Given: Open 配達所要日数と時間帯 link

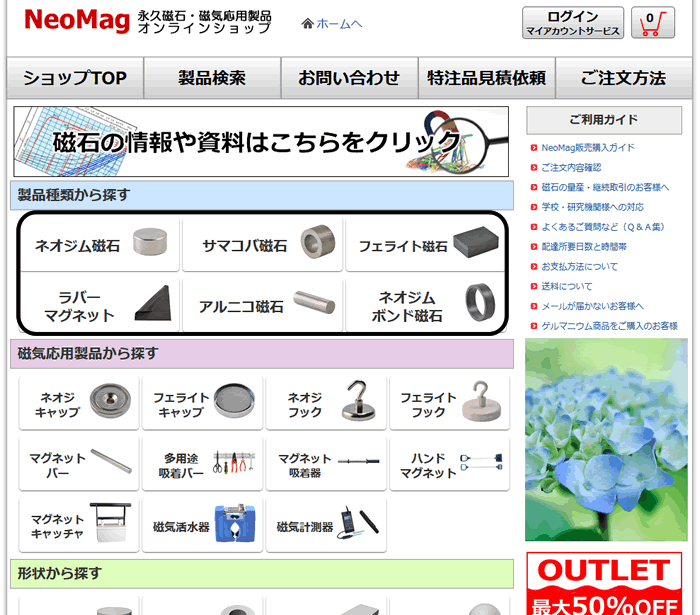Looking at the screenshot, I should (584, 247).
